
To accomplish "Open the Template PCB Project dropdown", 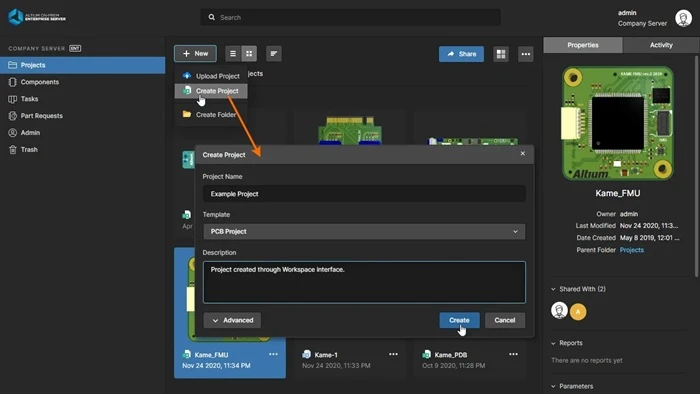I will pyautogui.click(x=364, y=232).
